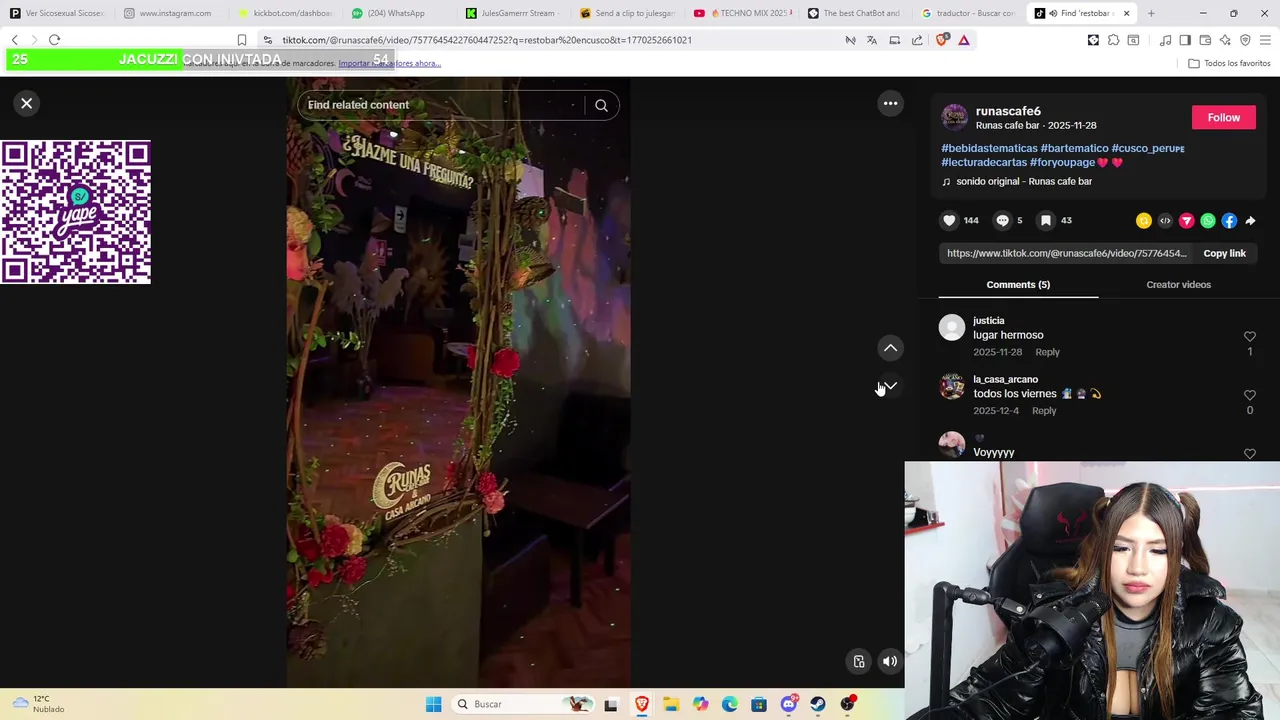1280x720 pixels.
Task: Go to the previous video with up arrow
Action: click(x=890, y=348)
